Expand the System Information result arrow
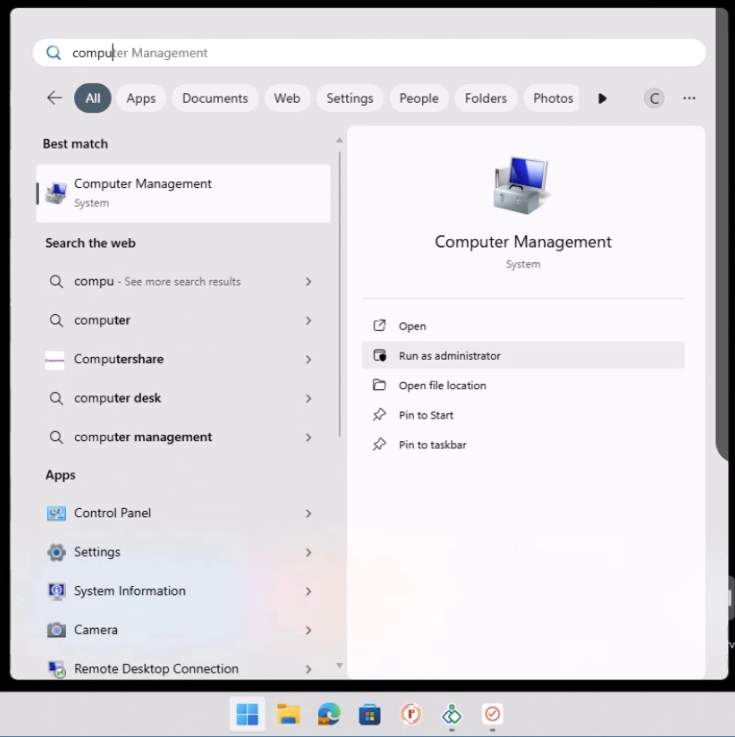Screen dimensions: 735x737 (308, 591)
